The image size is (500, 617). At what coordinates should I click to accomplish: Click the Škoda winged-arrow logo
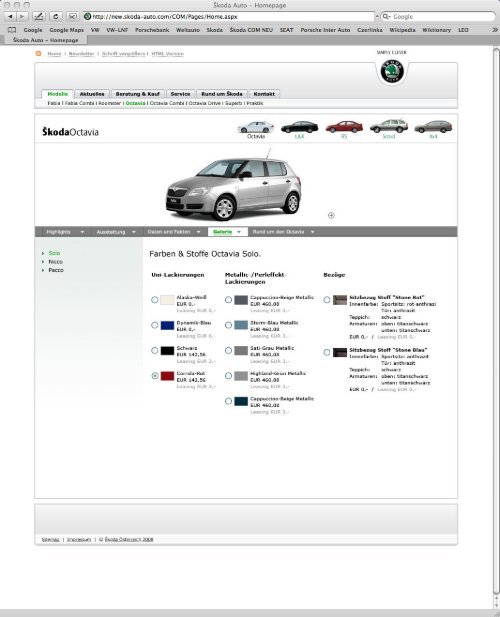click(392, 72)
